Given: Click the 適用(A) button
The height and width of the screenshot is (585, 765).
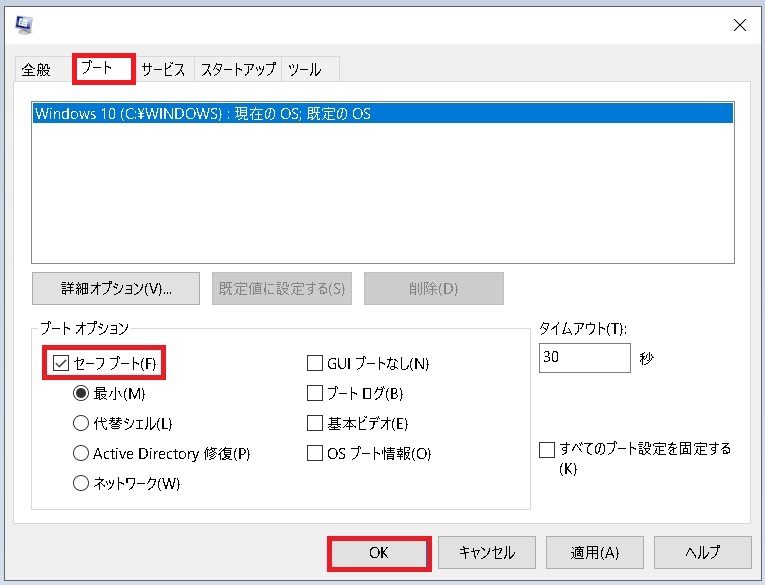Looking at the screenshot, I should tap(595, 553).
